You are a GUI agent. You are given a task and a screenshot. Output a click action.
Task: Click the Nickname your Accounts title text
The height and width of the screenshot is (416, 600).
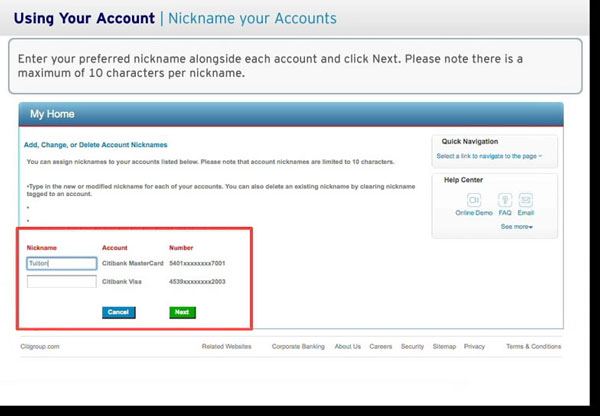click(252, 18)
